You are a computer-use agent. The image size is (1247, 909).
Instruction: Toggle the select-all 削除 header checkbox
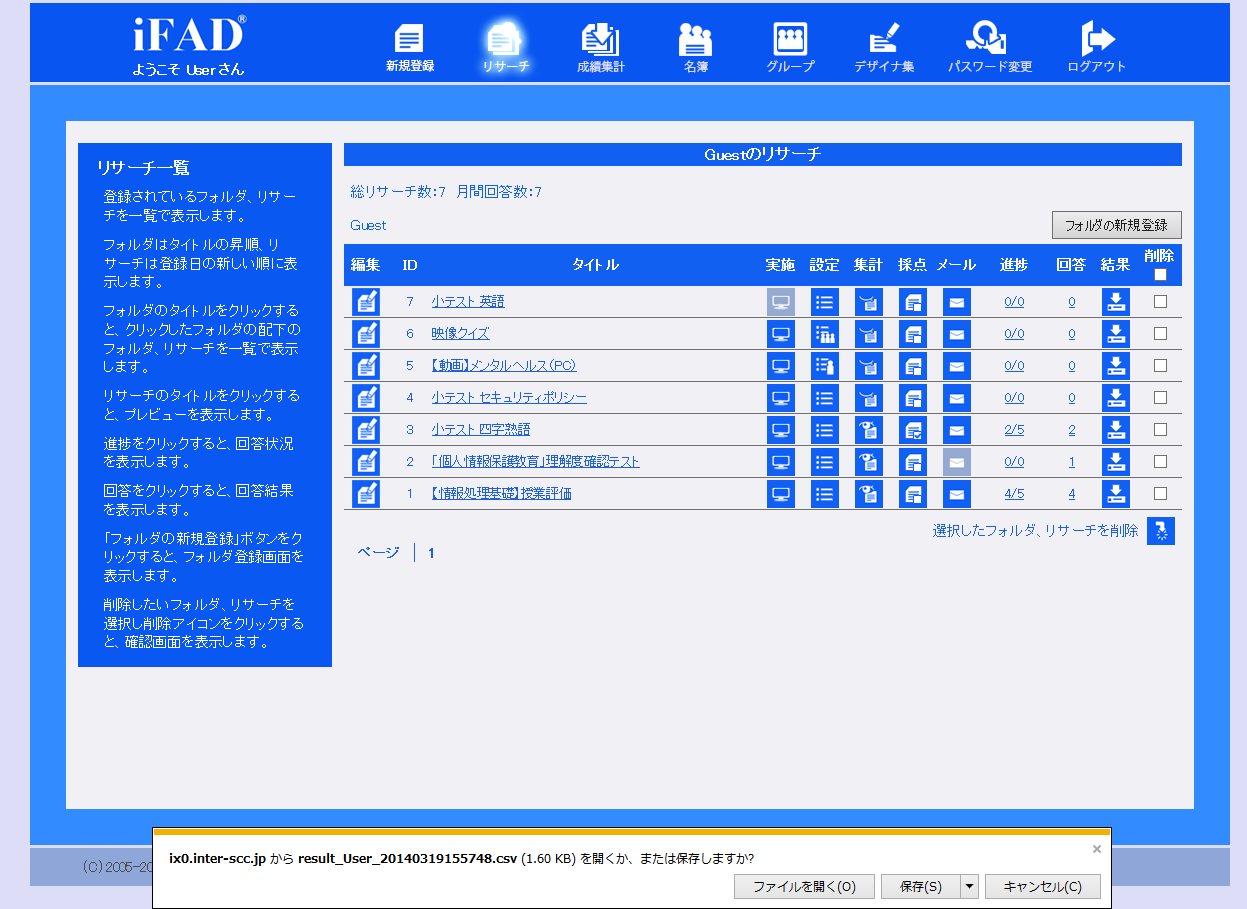coord(1160,275)
